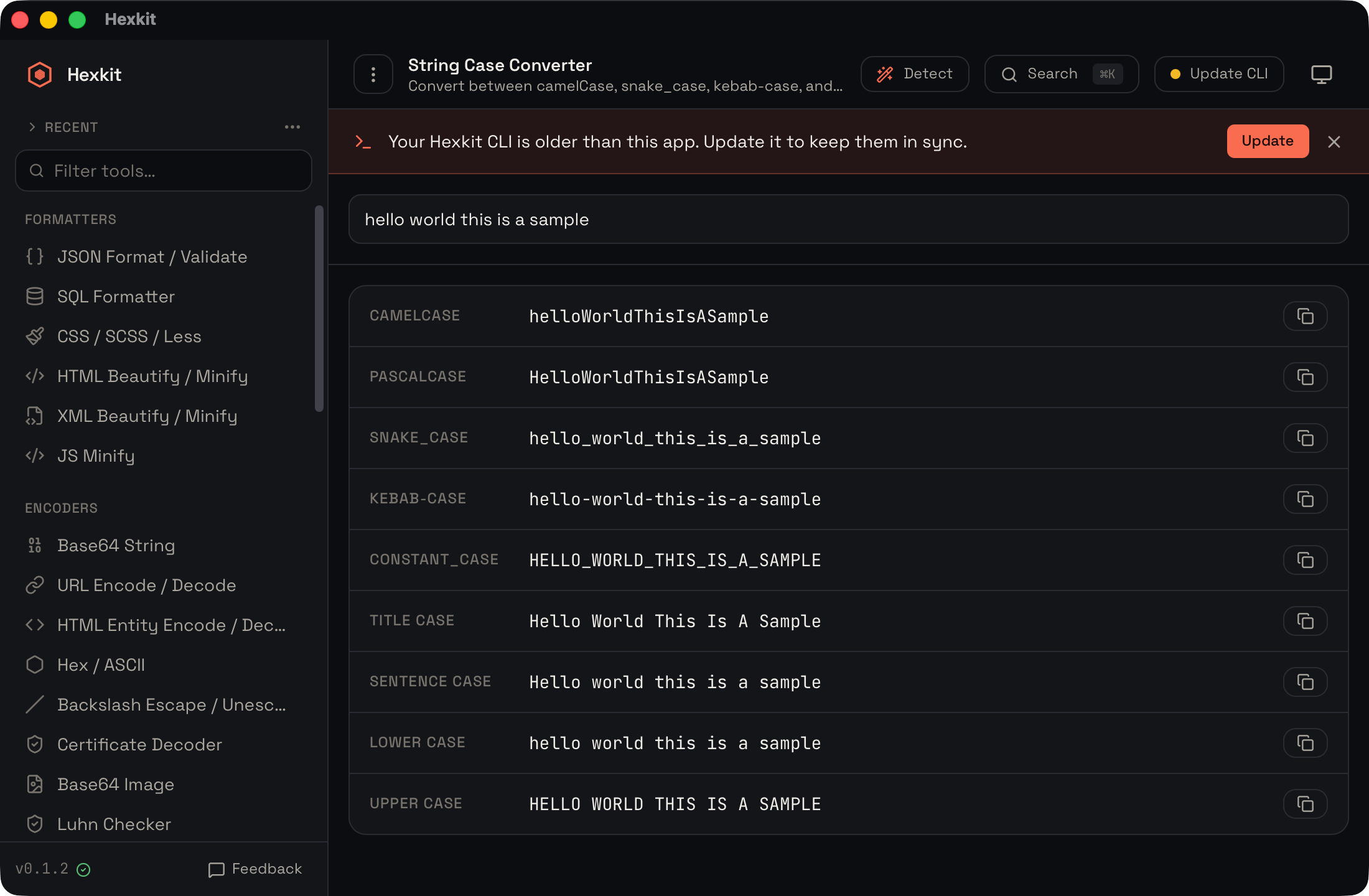Click the String Case Converter title
Screen dimensions: 1369x896
pyautogui.click(x=500, y=65)
